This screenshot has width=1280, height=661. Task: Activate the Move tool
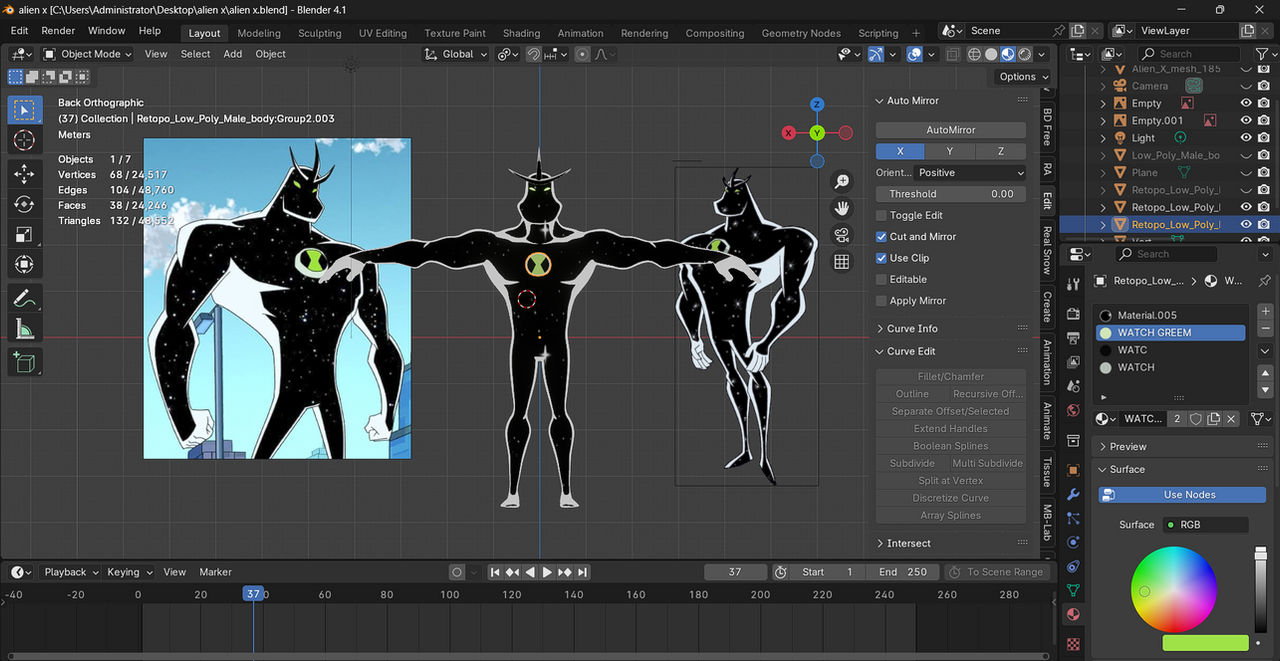pos(25,174)
